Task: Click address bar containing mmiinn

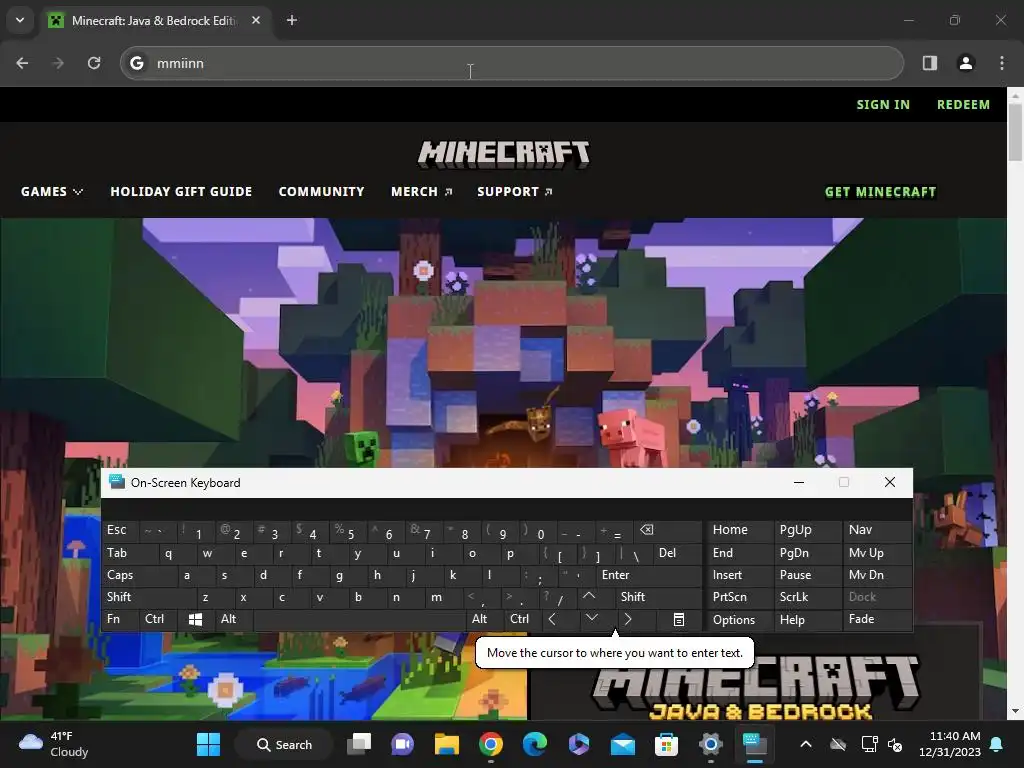Action: (511, 63)
